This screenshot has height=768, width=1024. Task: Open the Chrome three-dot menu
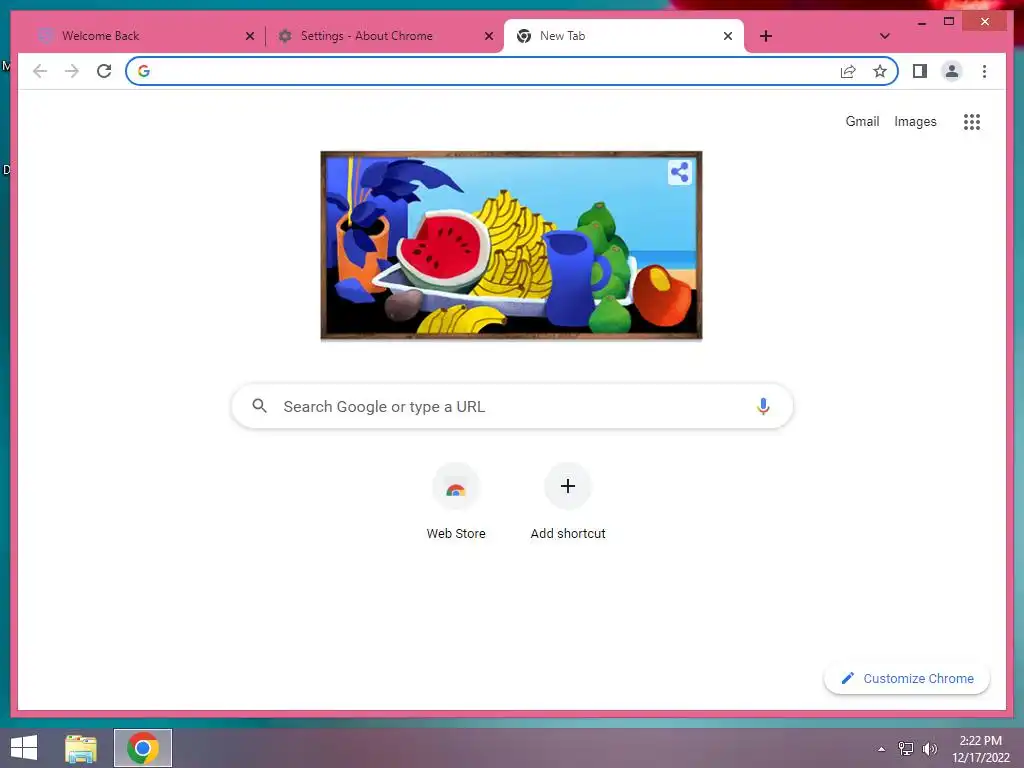[x=984, y=71]
